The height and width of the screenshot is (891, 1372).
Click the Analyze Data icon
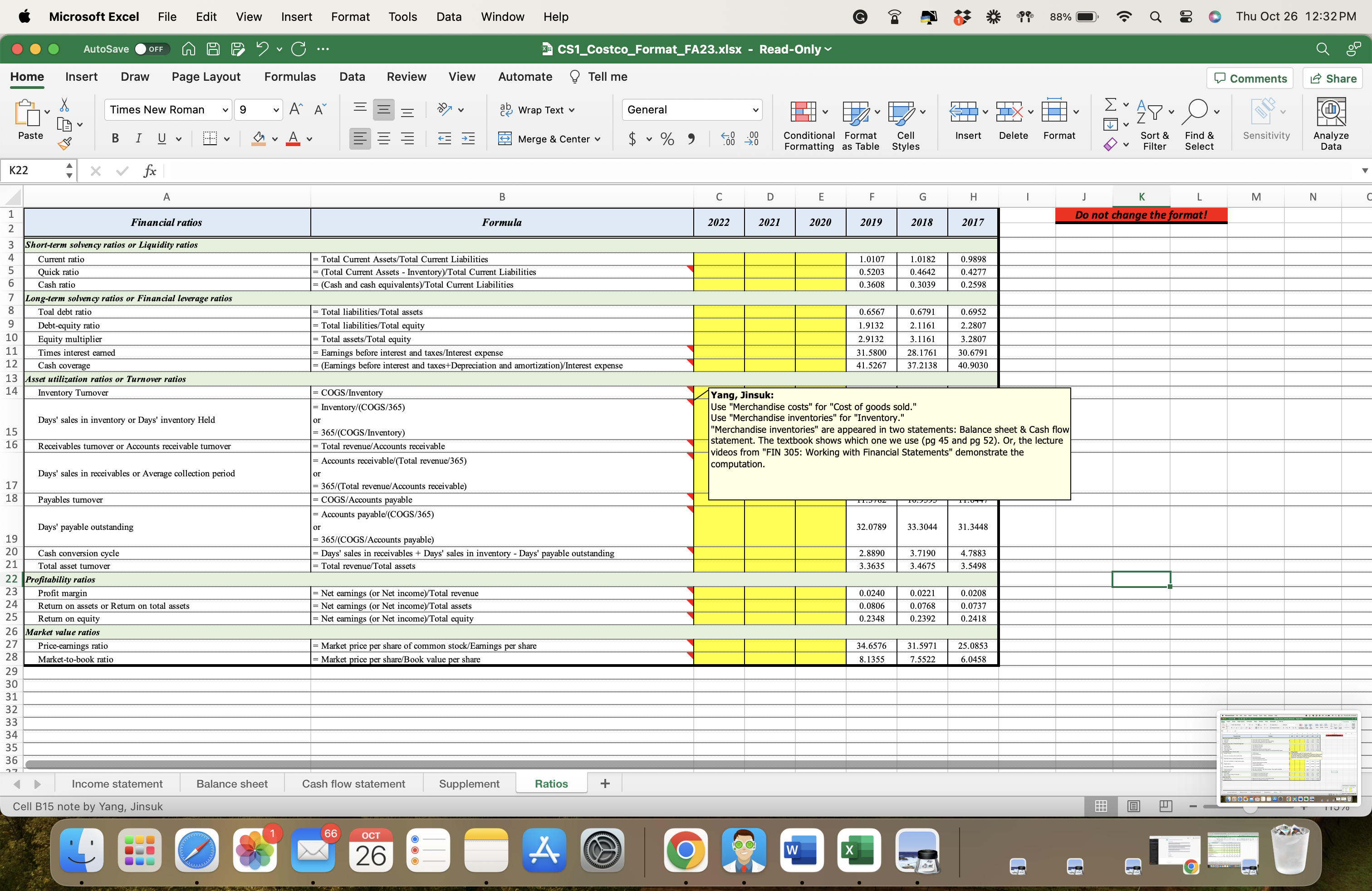tap(1331, 123)
